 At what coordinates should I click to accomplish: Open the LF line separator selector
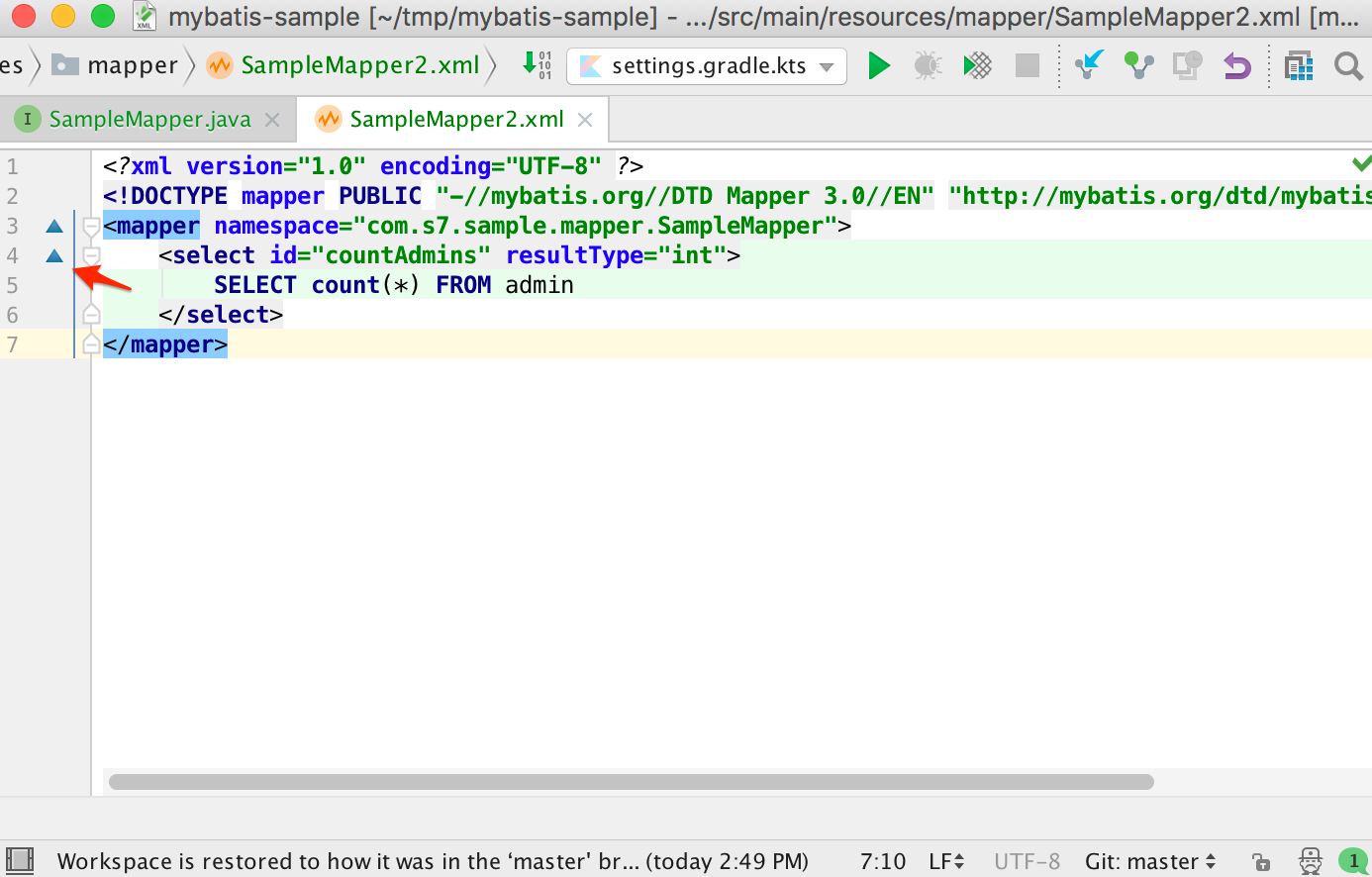click(x=945, y=861)
